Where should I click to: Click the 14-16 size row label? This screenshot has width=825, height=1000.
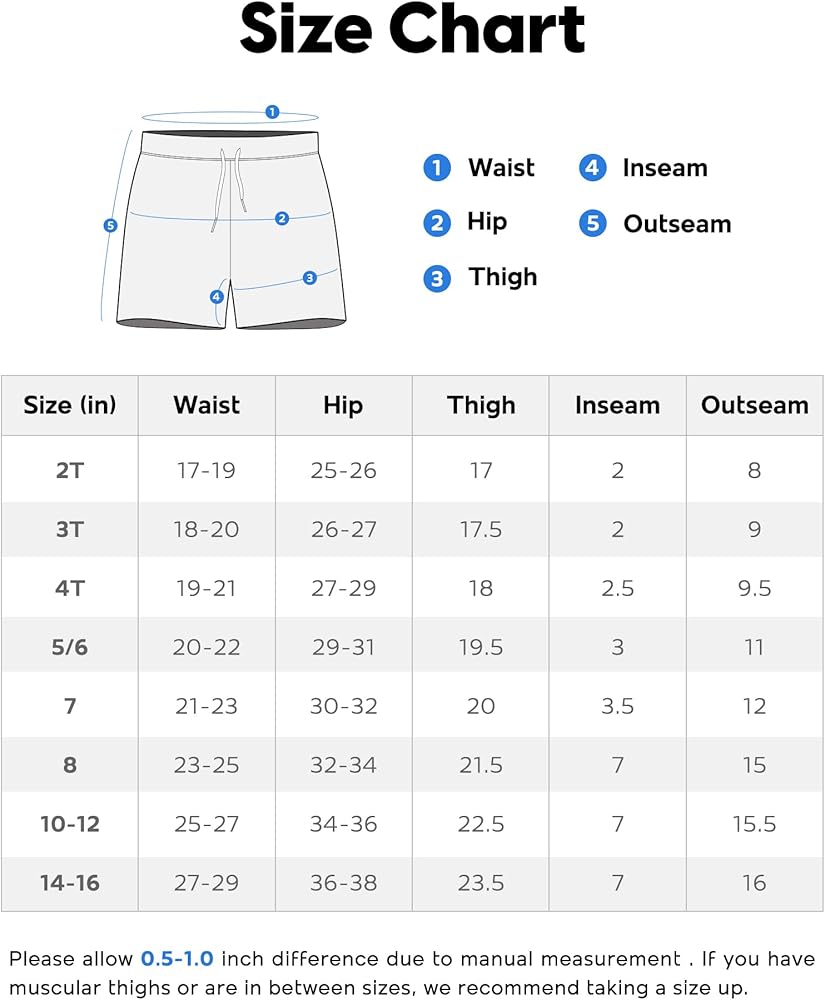pyautogui.click(x=69, y=883)
